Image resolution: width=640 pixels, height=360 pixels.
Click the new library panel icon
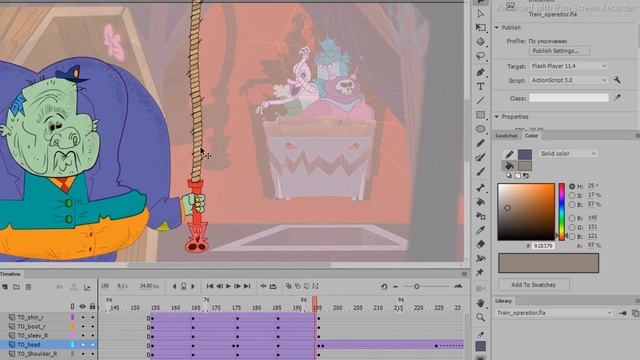635,313
